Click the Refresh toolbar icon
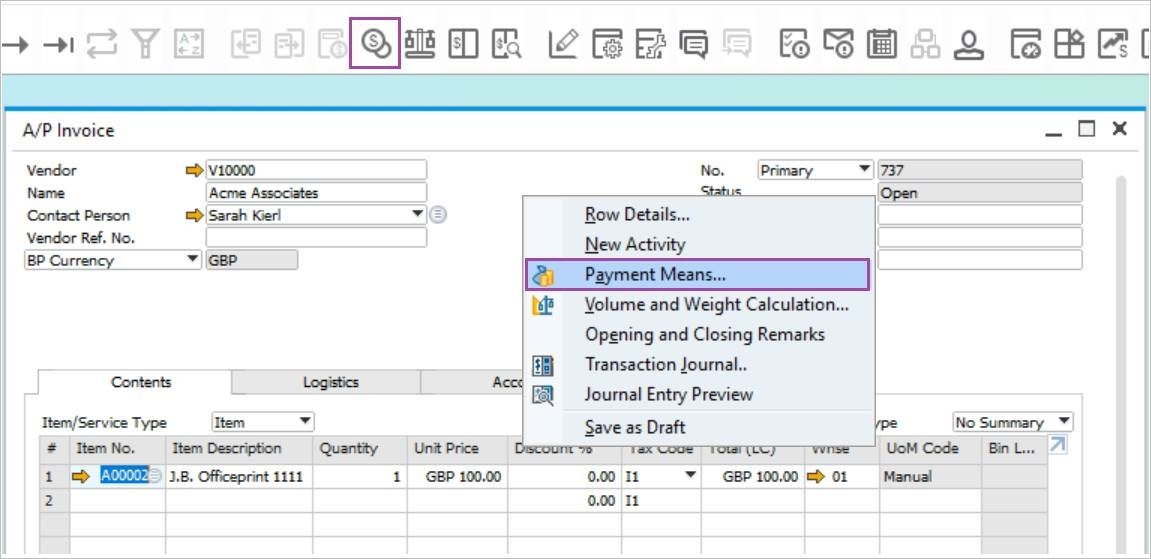The width and height of the screenshot is (1151, 559). [x=101, y=44]
